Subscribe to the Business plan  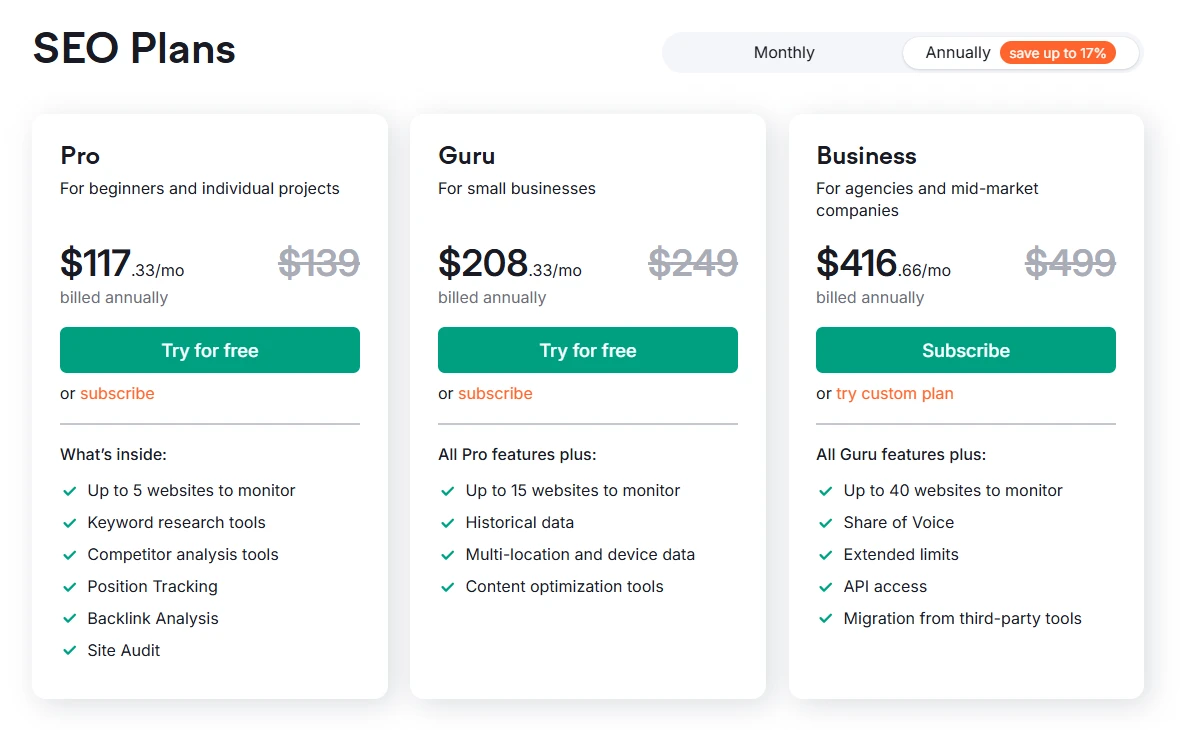coord(966,350)
